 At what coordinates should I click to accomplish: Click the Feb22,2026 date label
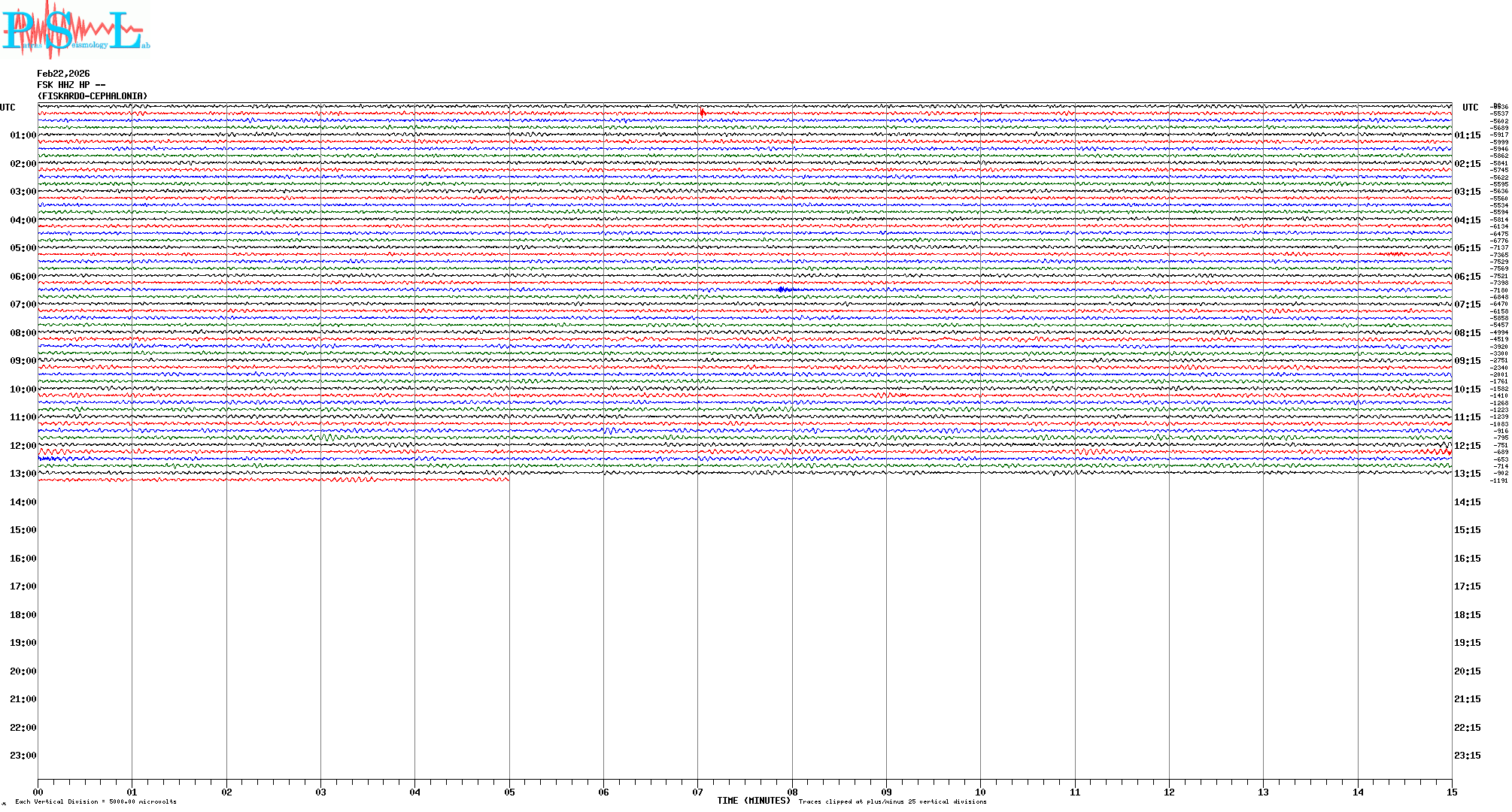pyautogui.click(x=63, y=74)
